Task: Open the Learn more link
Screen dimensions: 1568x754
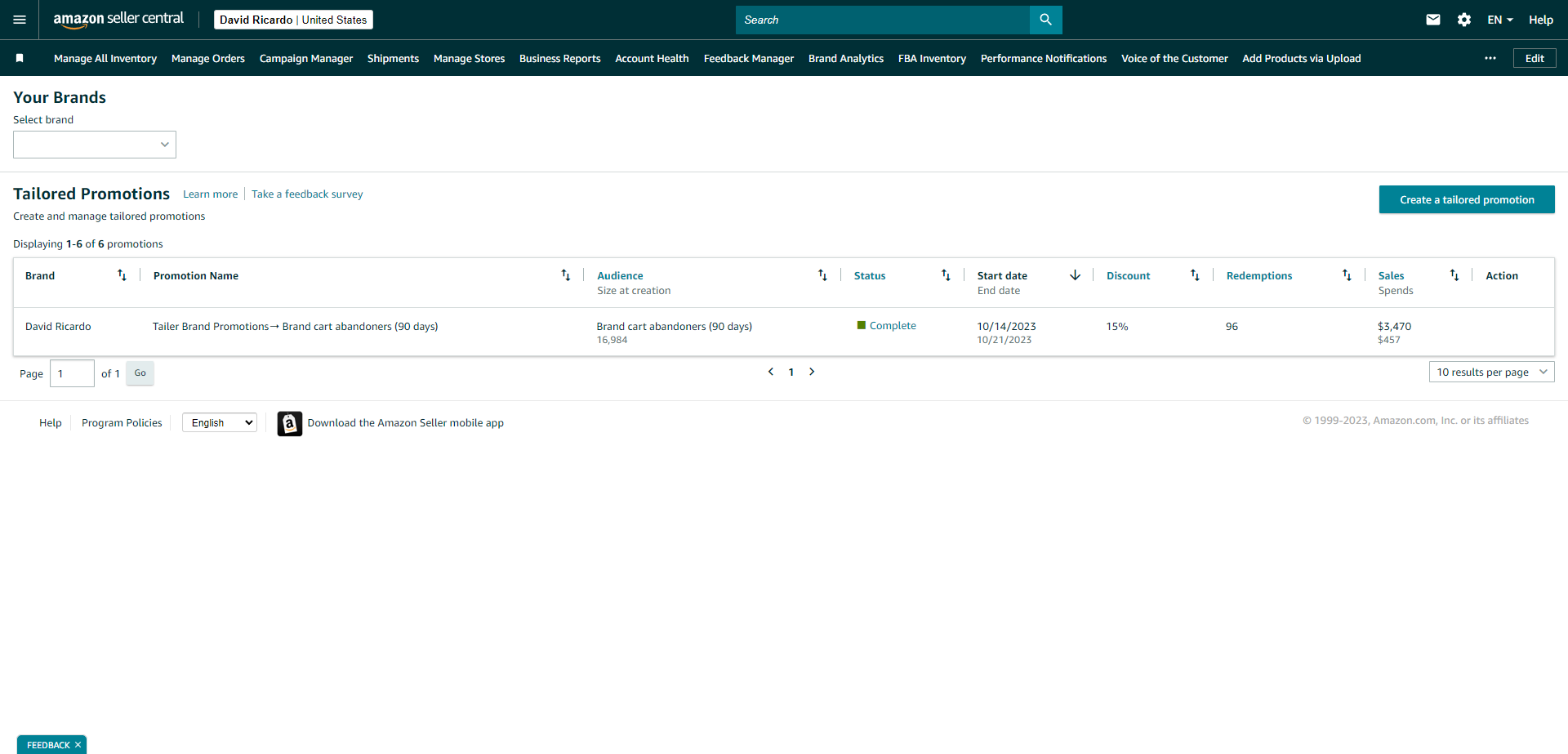Action: (211, 194)
